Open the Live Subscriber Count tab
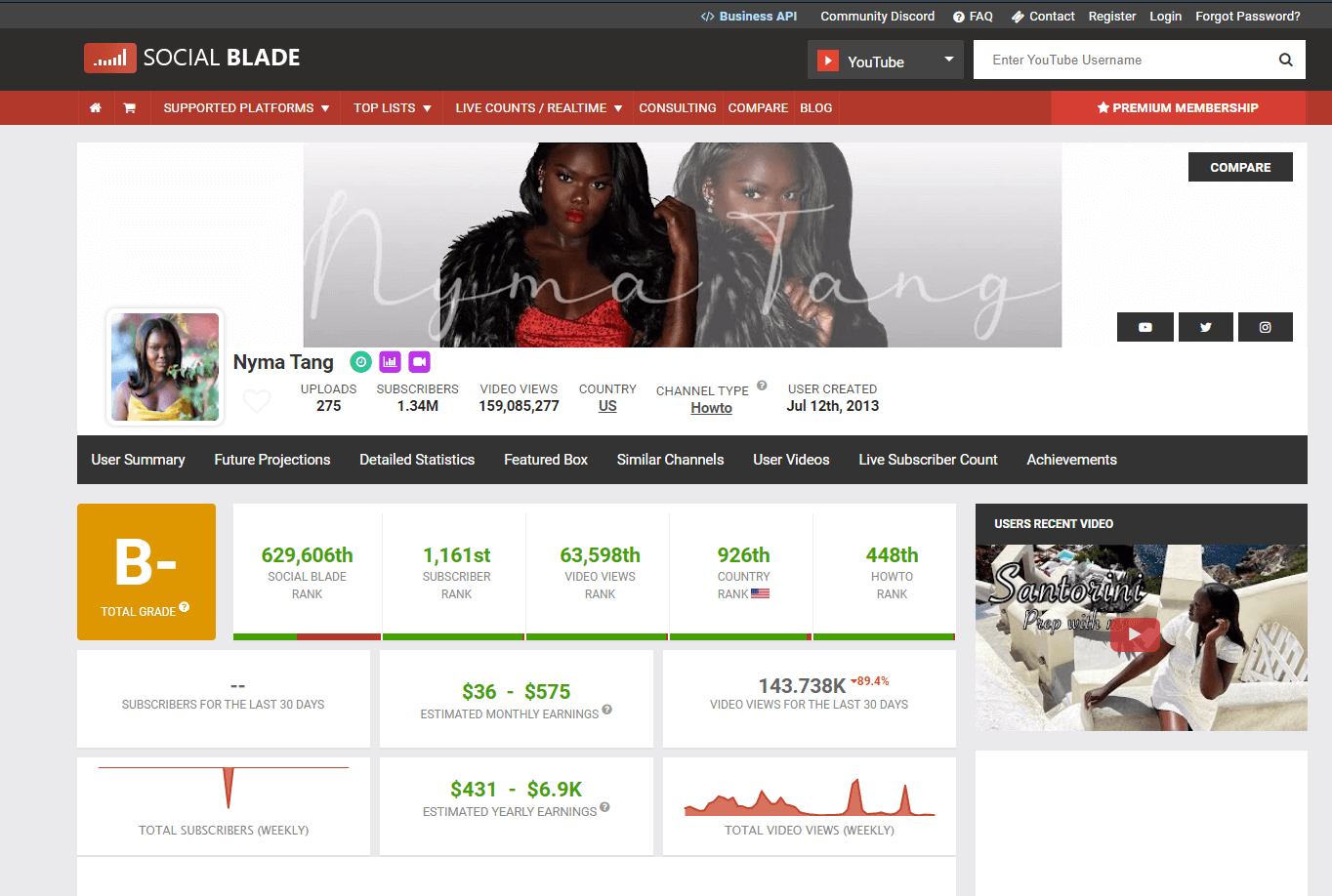The image size is (1332, 896). click(927, 459)
